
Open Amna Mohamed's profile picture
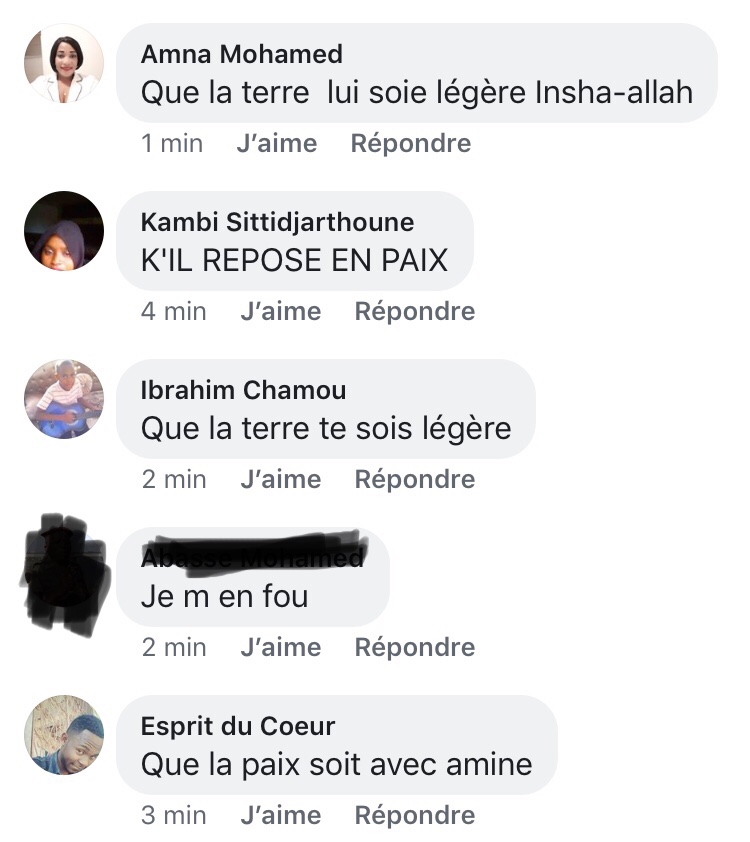[64, 64]
